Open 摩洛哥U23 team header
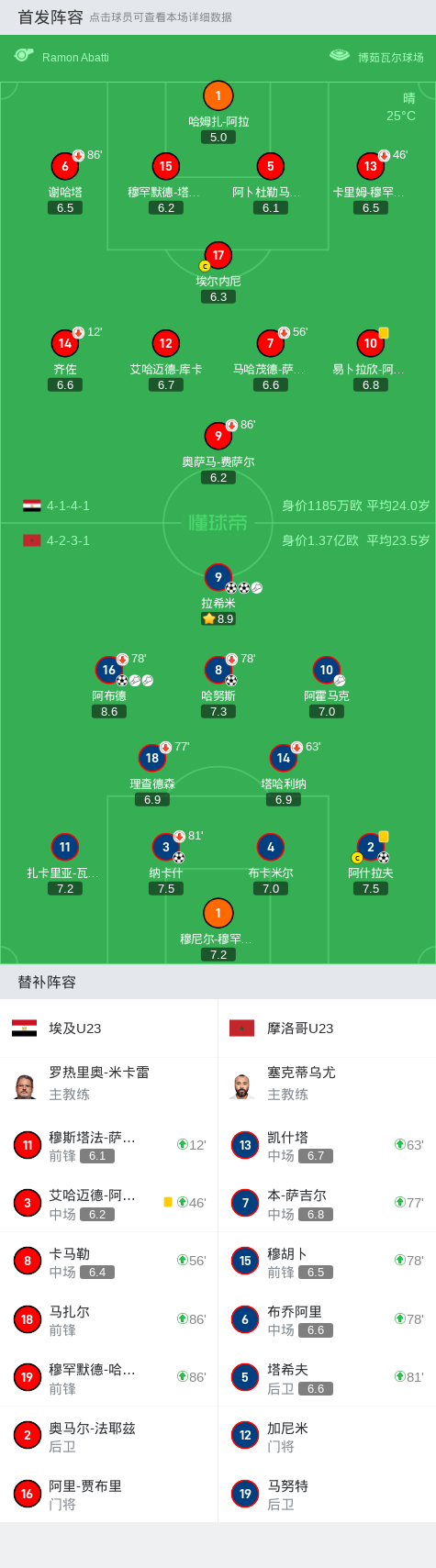Viewport: 436px width, 1568px height. tap(327, 1029)
